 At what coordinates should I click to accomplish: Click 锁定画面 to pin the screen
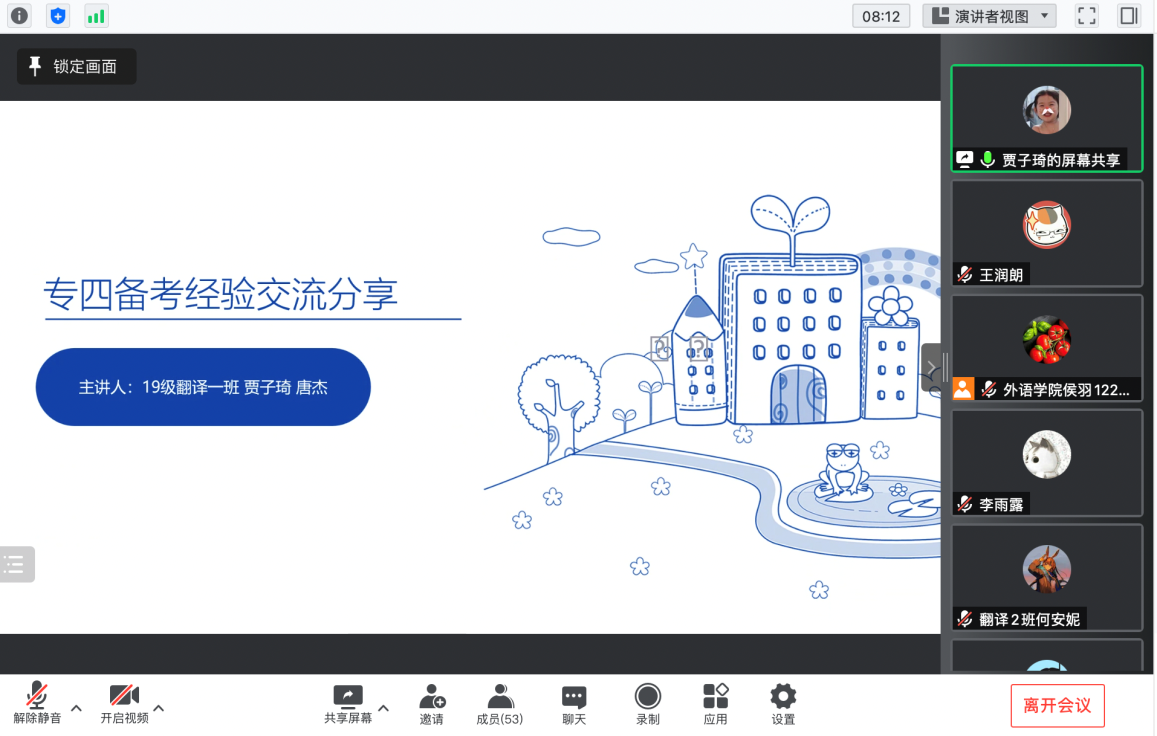point(76,67)
